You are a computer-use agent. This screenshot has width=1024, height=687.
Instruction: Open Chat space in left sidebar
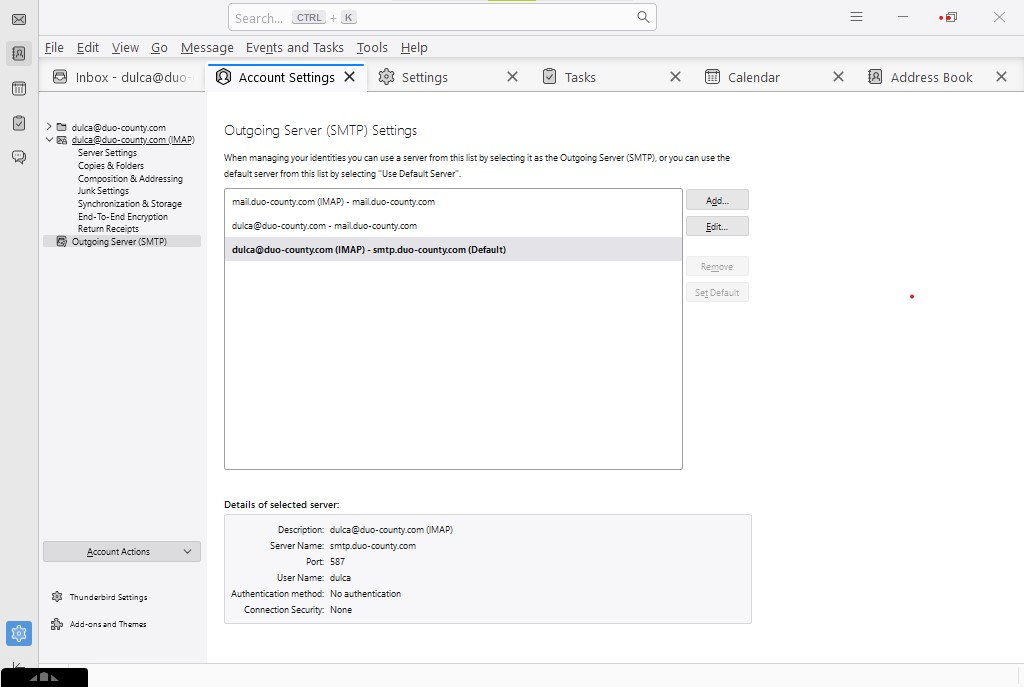18,157
